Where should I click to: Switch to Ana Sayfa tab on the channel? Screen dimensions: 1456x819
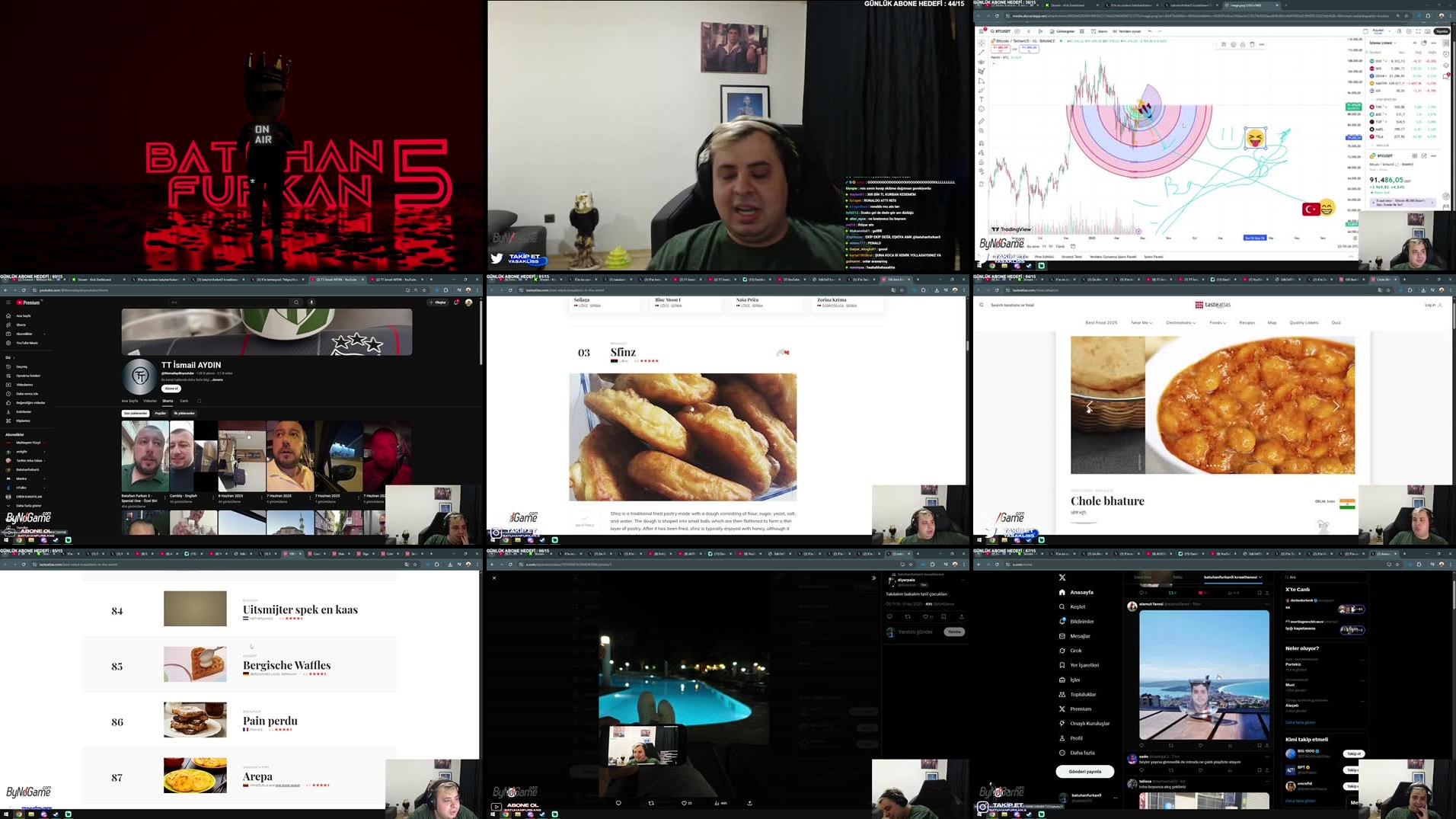[x=129, y=401]
